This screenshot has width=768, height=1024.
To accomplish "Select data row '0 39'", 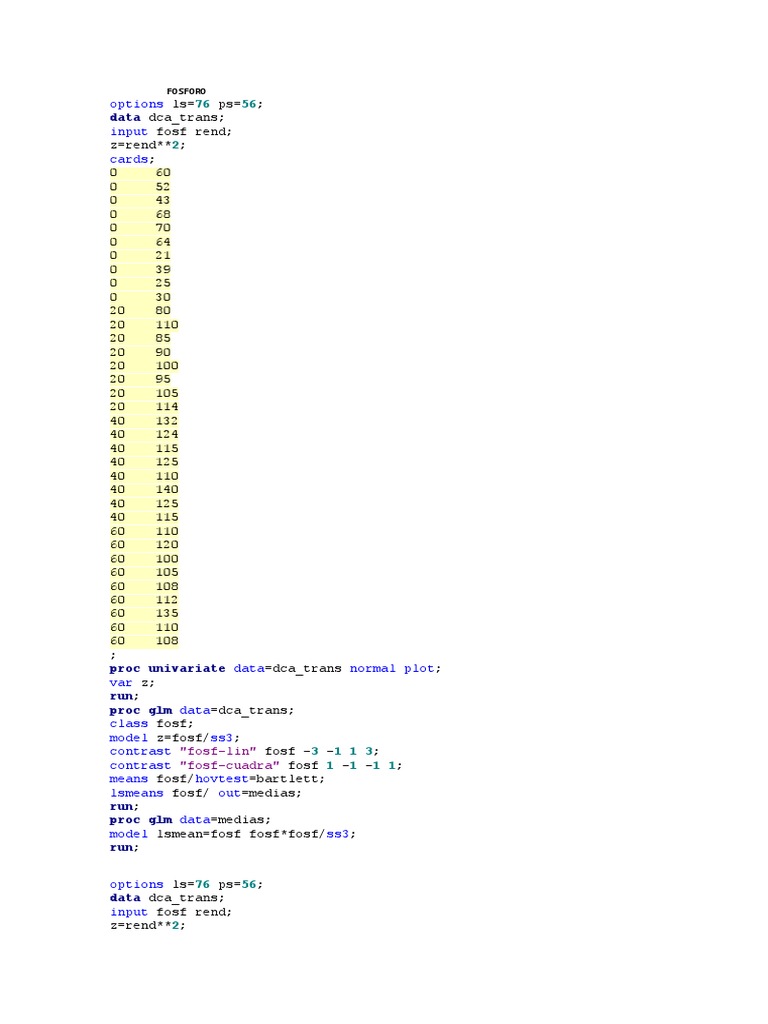I will click(140, 269).
